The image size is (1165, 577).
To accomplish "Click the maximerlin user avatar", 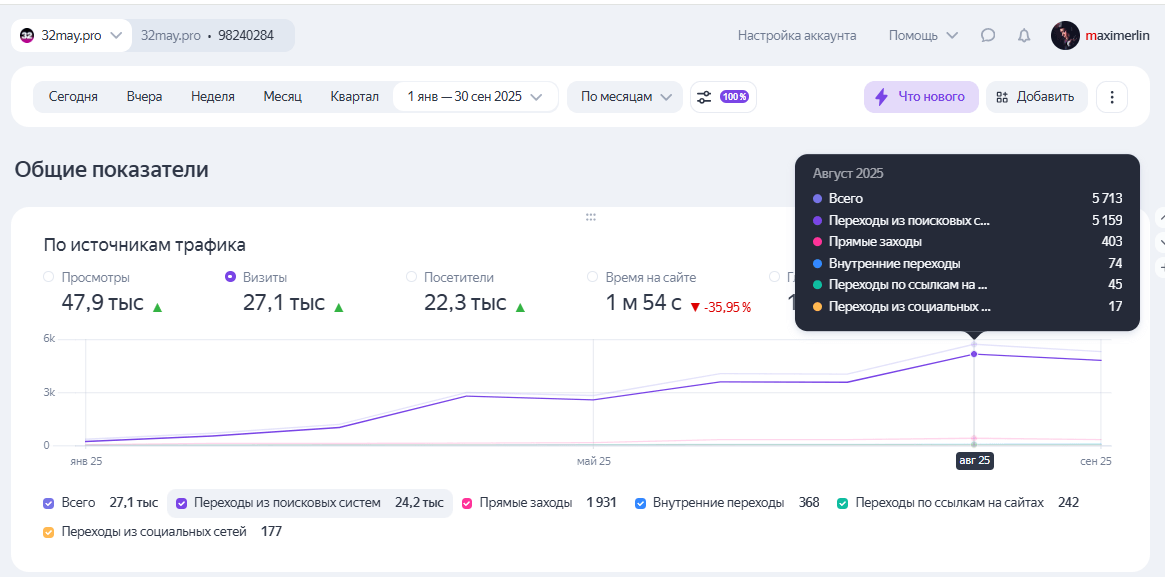I will (x=1065, y=35).
